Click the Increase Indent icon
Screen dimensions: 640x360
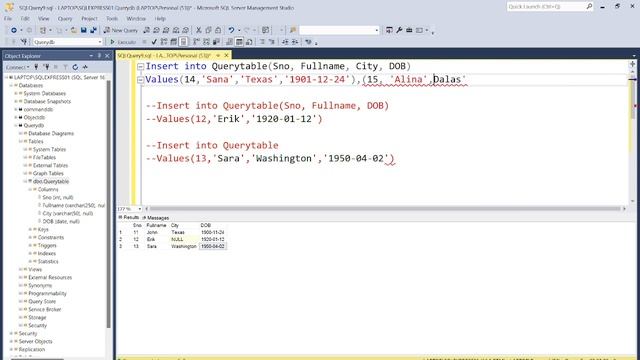(x=295, y=42)
